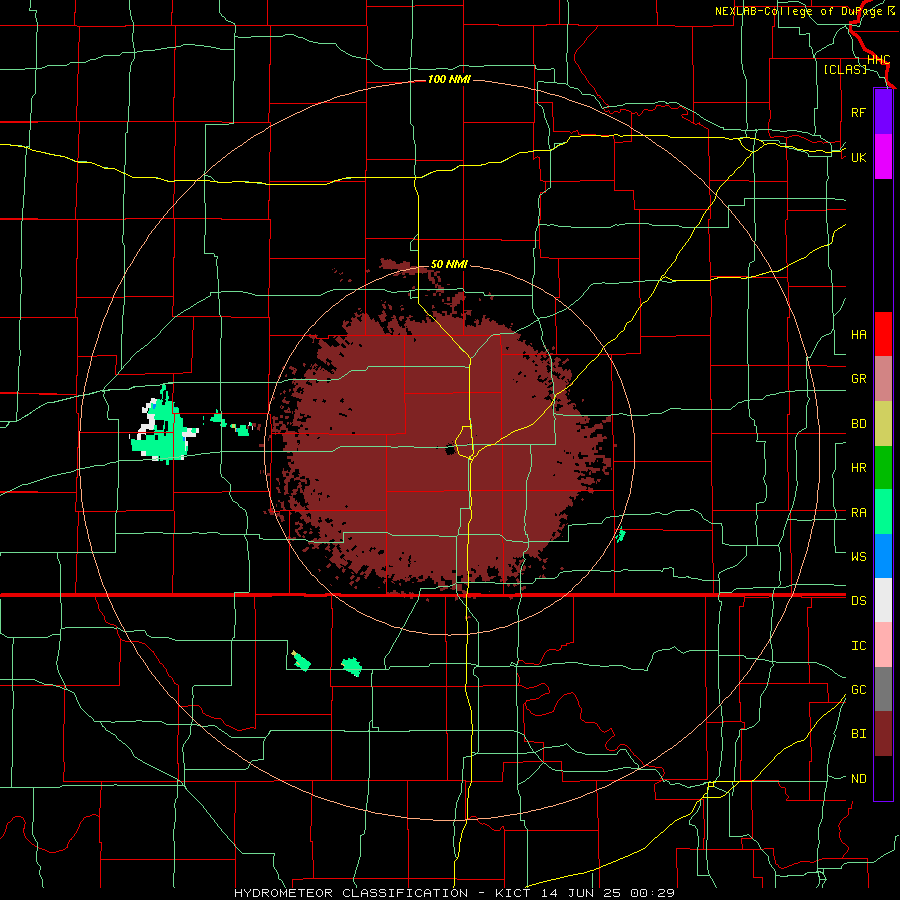The width and height of the screenshot is (900, 900).
Task: Click the UK legend label
Action: [858, 158]
